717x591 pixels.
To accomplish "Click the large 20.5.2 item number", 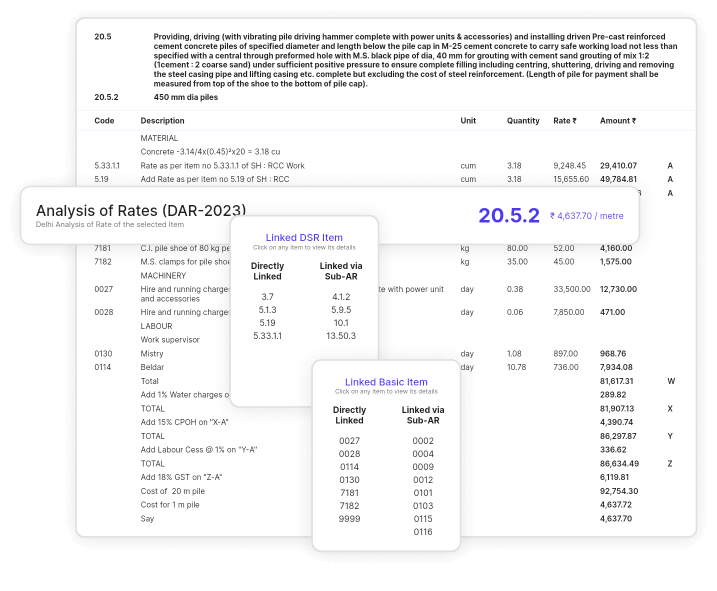I will pyautogui.click(x=509, y=215).
